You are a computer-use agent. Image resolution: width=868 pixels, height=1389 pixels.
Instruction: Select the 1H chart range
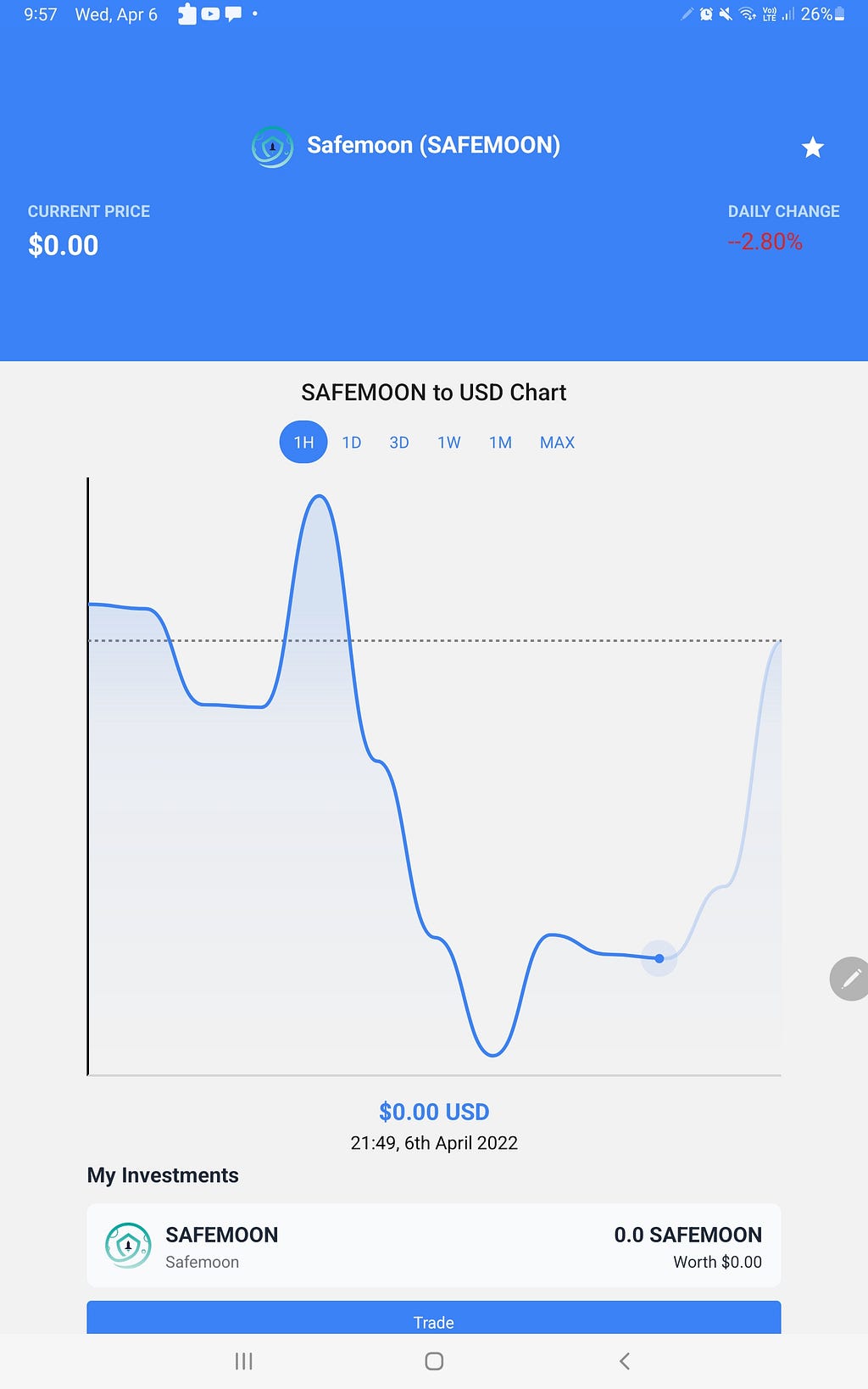[303, 442]
